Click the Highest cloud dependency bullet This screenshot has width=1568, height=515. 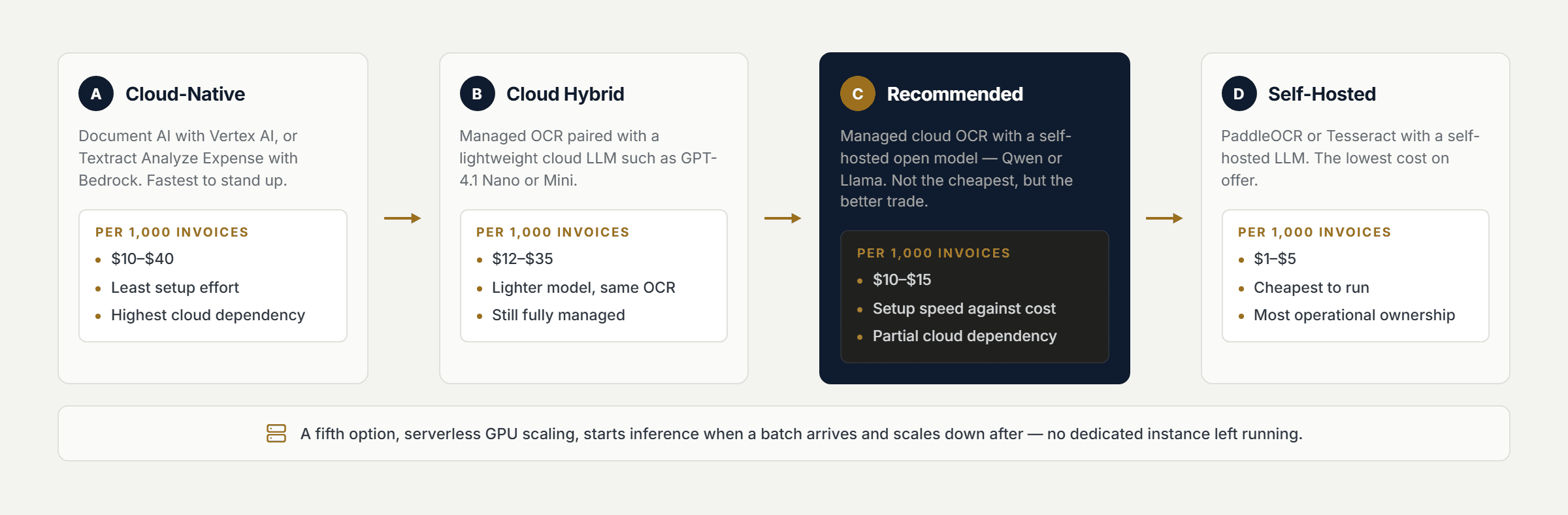point(208,315)
